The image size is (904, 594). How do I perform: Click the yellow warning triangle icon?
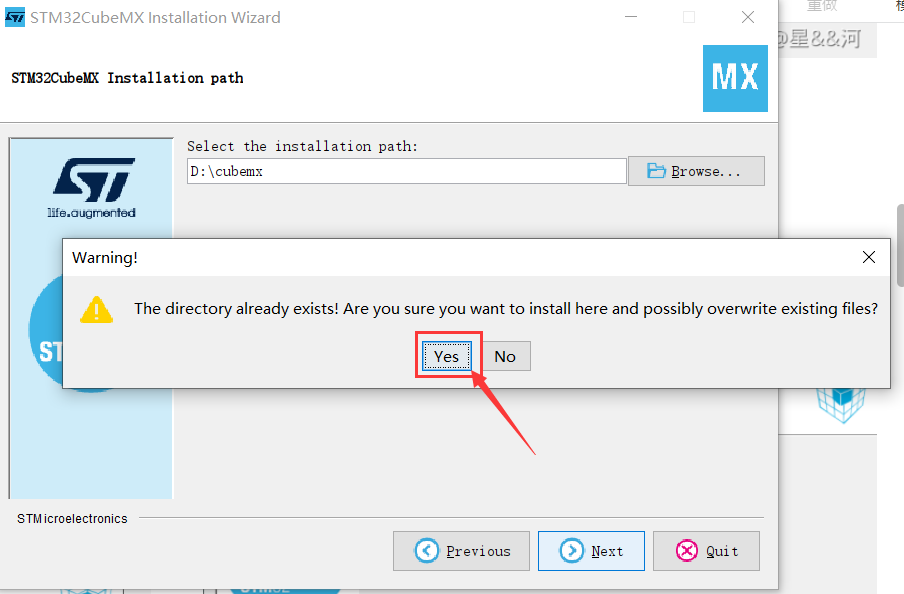[x=96, y=310]
